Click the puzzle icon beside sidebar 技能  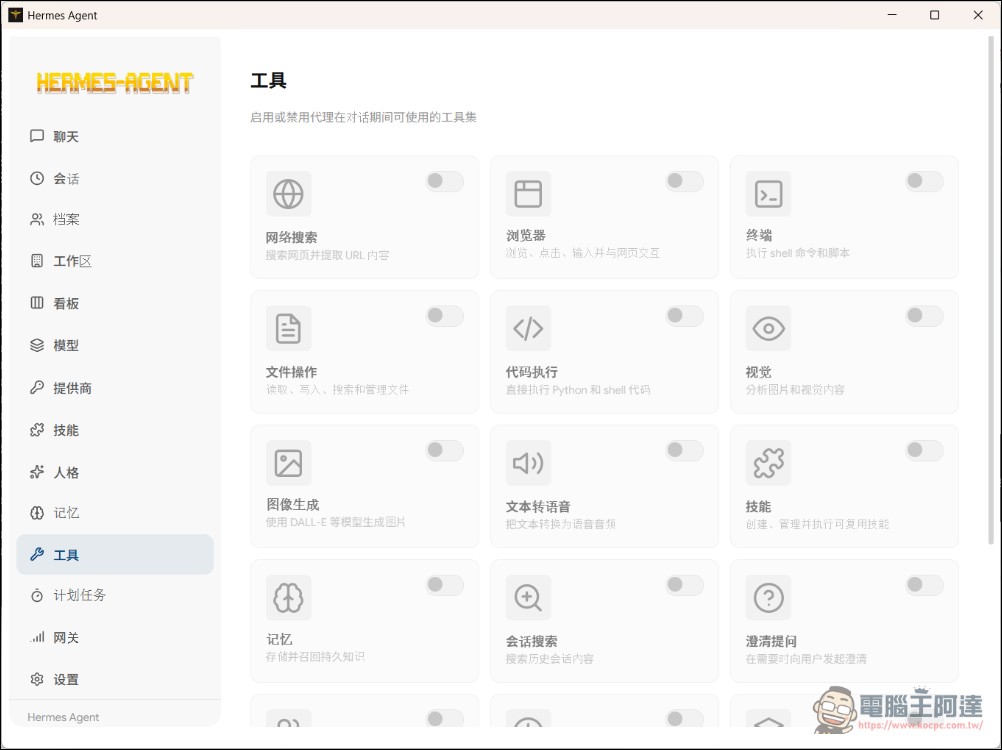pyautogui.click(x=37, y=430)
